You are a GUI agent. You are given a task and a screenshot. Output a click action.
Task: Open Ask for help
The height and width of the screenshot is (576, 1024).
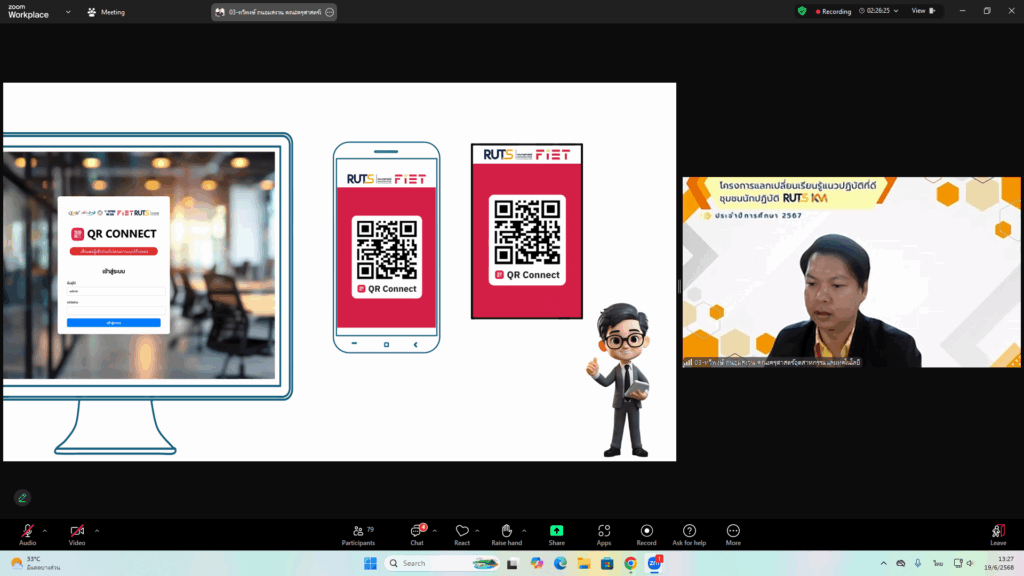click(x=689, y=534)
